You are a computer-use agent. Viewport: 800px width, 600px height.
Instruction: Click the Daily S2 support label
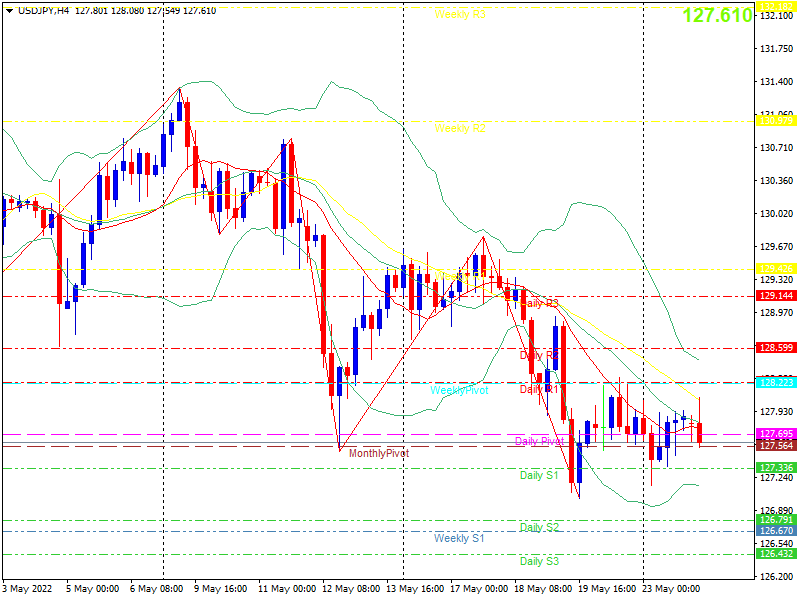(539, 527)
